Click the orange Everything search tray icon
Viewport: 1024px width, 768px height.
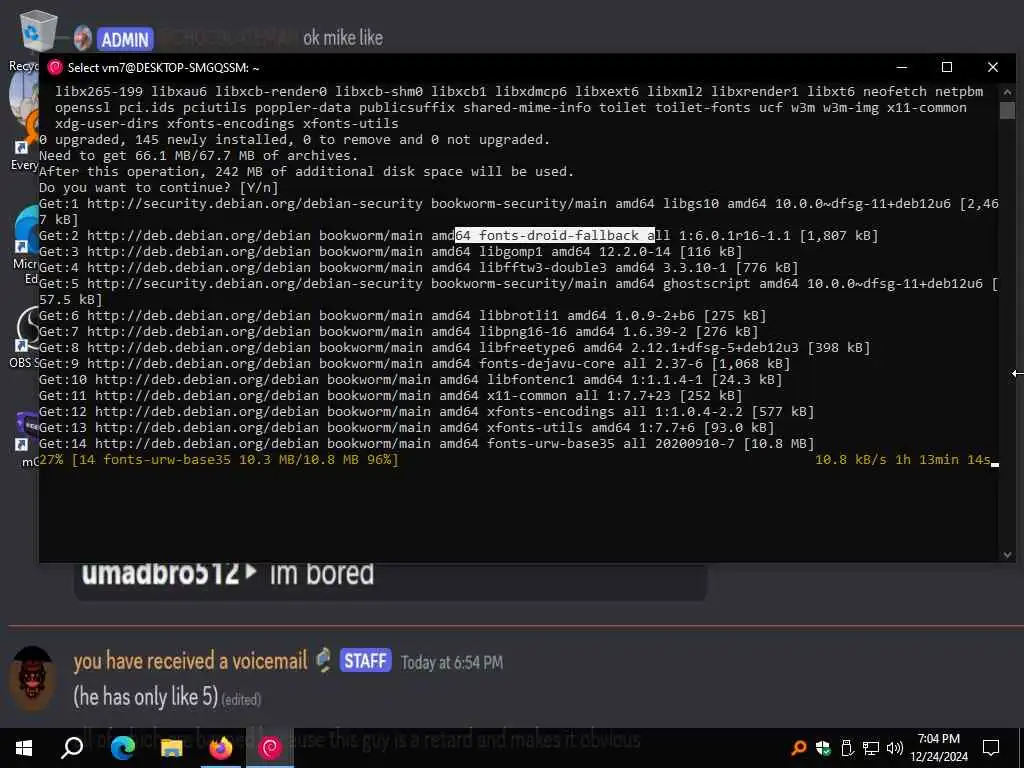798,748
